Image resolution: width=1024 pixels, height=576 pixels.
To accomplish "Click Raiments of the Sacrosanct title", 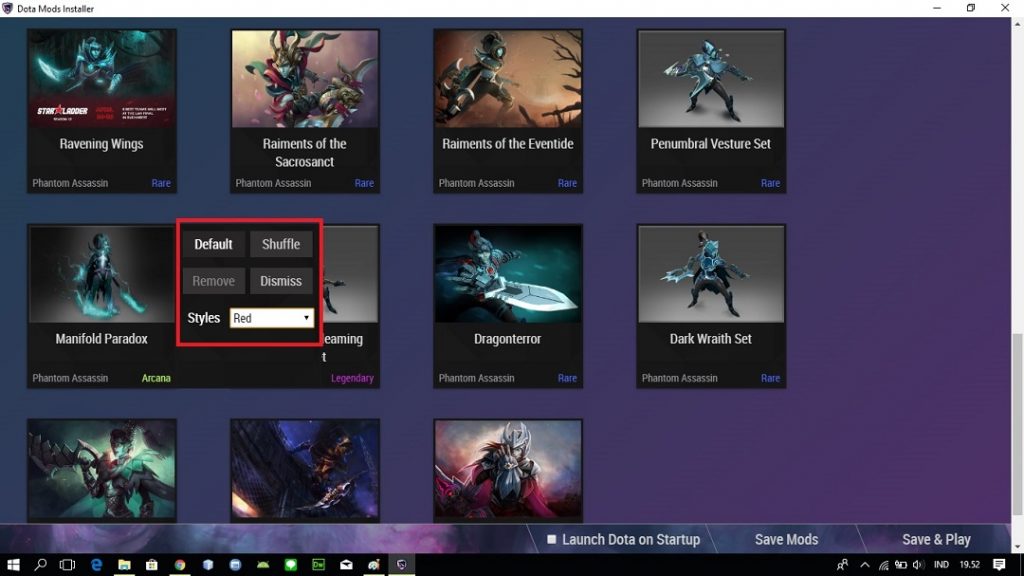I will point(304,153).
